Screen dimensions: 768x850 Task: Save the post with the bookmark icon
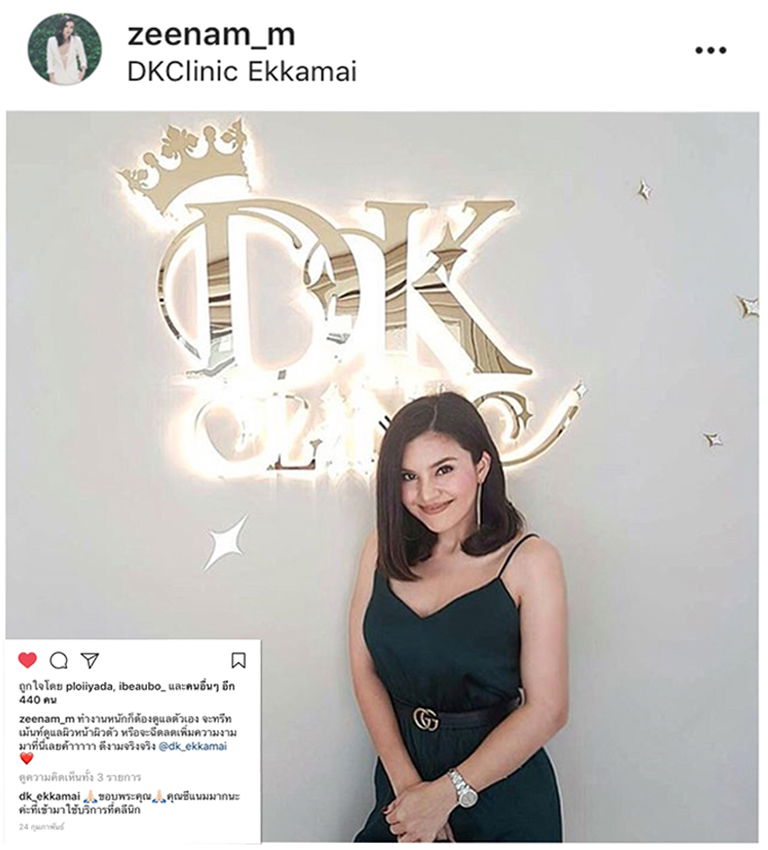(x=238, y=660)
